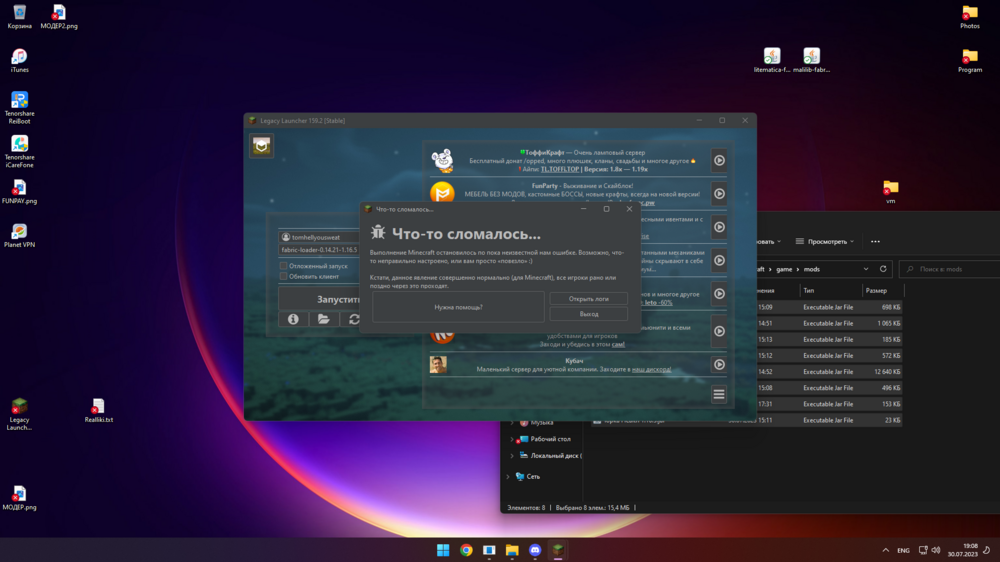Viewport: 1000px width, 562px height.
Task: Click the FunParty server logo
Action: (442, 193)
